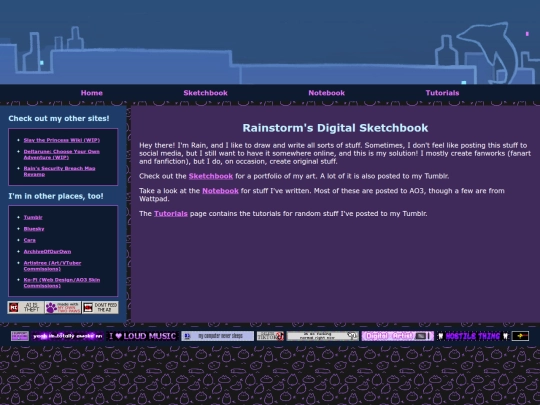Visit the Cara link in sidebar

pos(30,240)
